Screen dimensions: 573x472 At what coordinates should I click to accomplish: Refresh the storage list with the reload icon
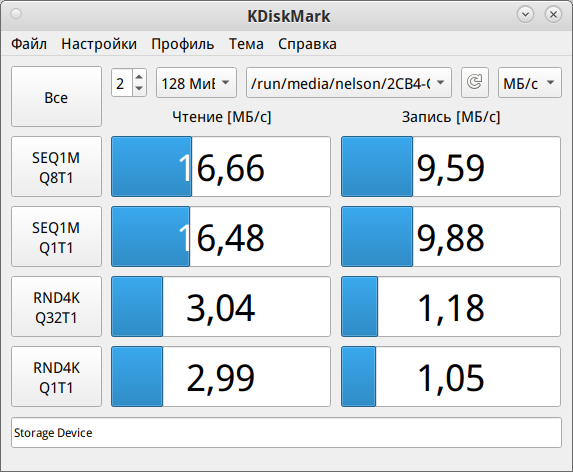[475, 83]
